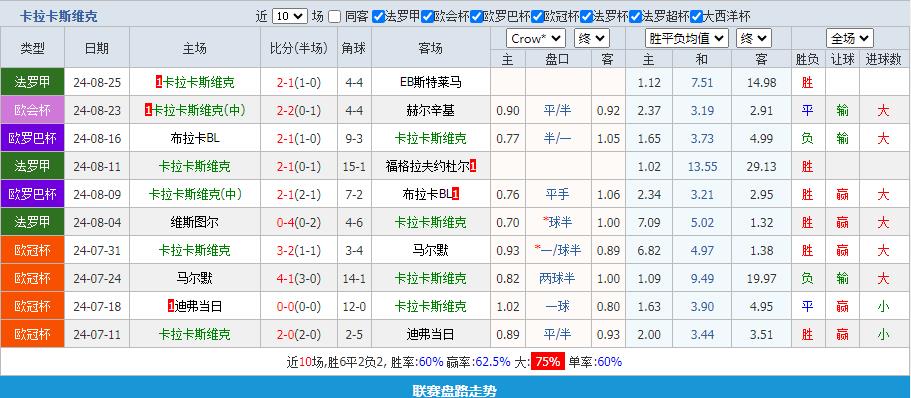Click corner count 15-1 on 24-08-11
Image resolution: width=911 pixels, height=398 pixels.
[354, 166]
